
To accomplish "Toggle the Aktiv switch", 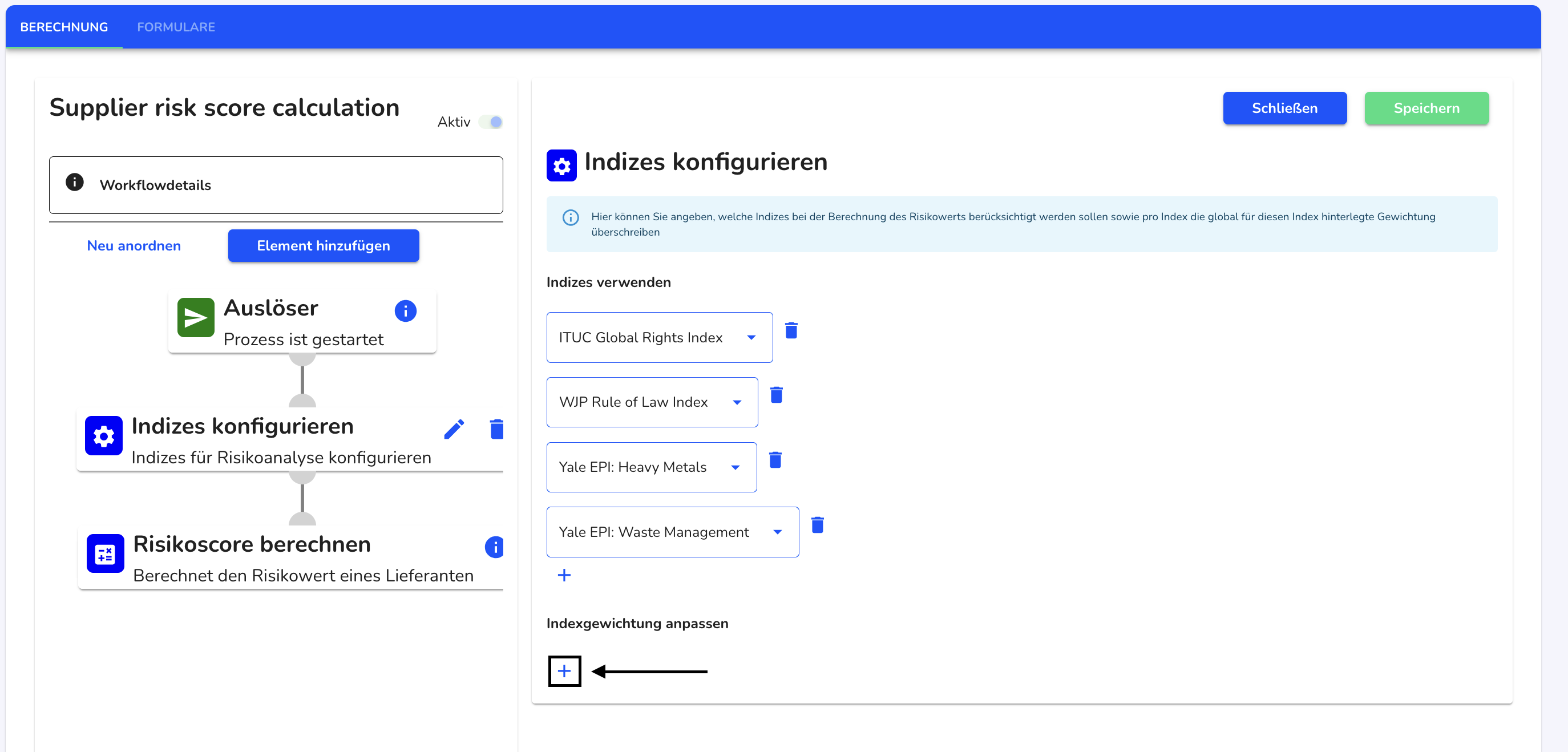I will (x=491, y=122).
